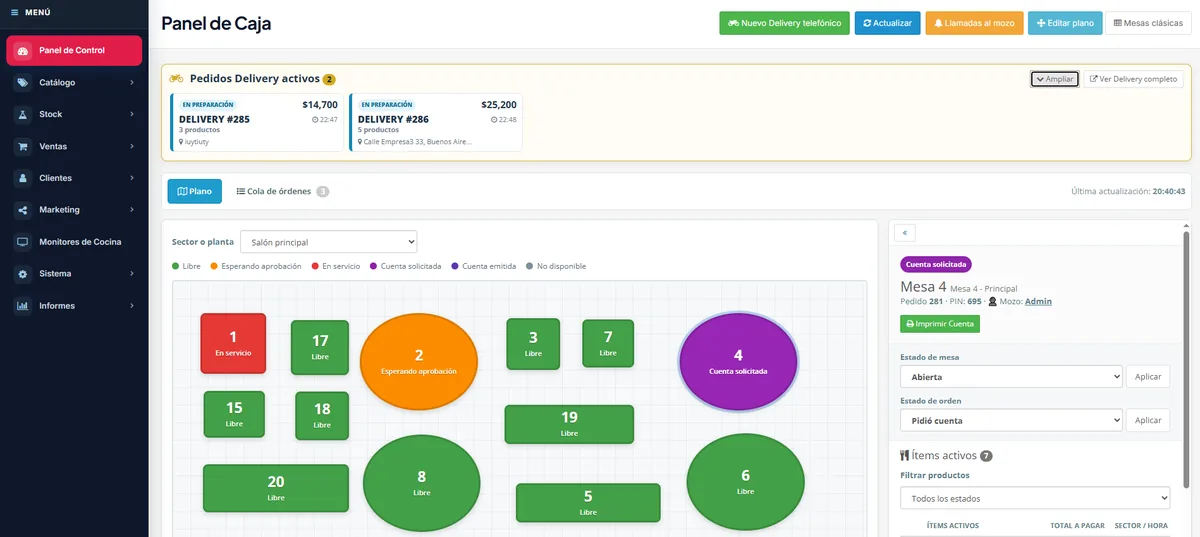The image size is (1200, 537).
Task: Click the Monitores de Cocina monitor icon
Action: pos(22,242)
